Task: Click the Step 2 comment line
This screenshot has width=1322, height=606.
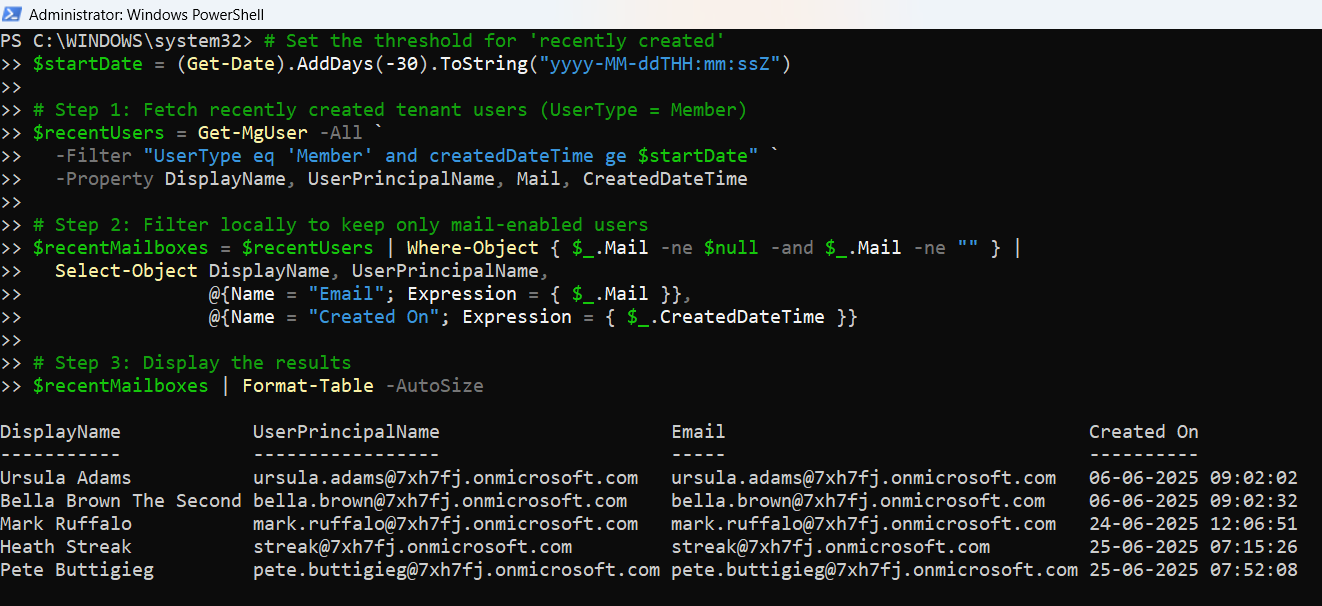Action: [x=340, y=225]
